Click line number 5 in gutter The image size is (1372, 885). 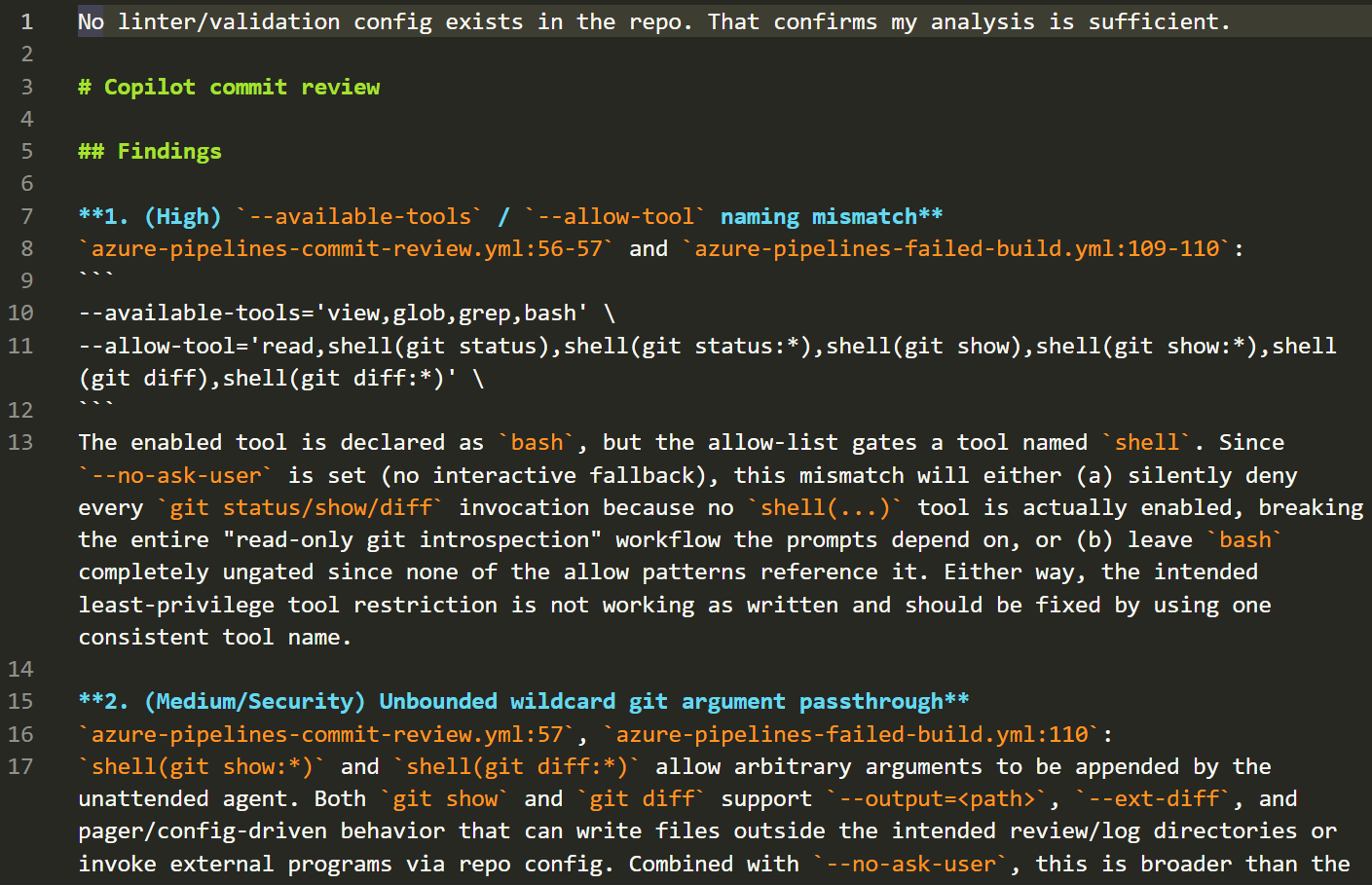[x=27, y=151]
